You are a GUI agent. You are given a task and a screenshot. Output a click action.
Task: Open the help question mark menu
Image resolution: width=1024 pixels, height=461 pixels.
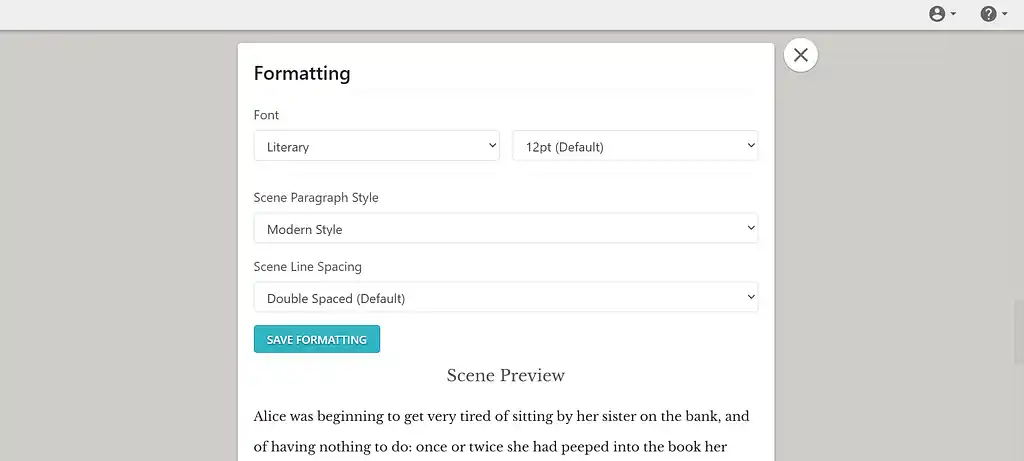click(x=993, y=14)
